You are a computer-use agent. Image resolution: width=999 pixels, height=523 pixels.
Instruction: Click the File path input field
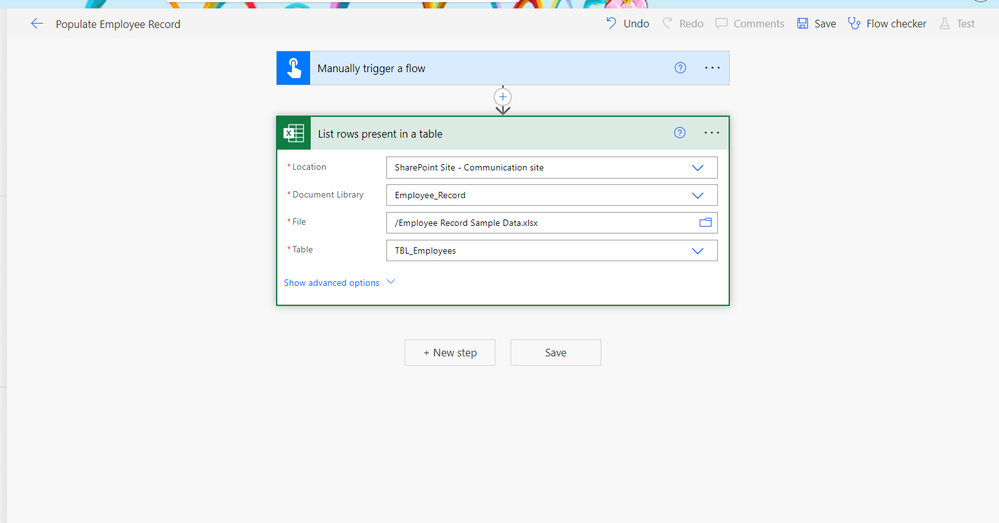(x=552, y=223)
